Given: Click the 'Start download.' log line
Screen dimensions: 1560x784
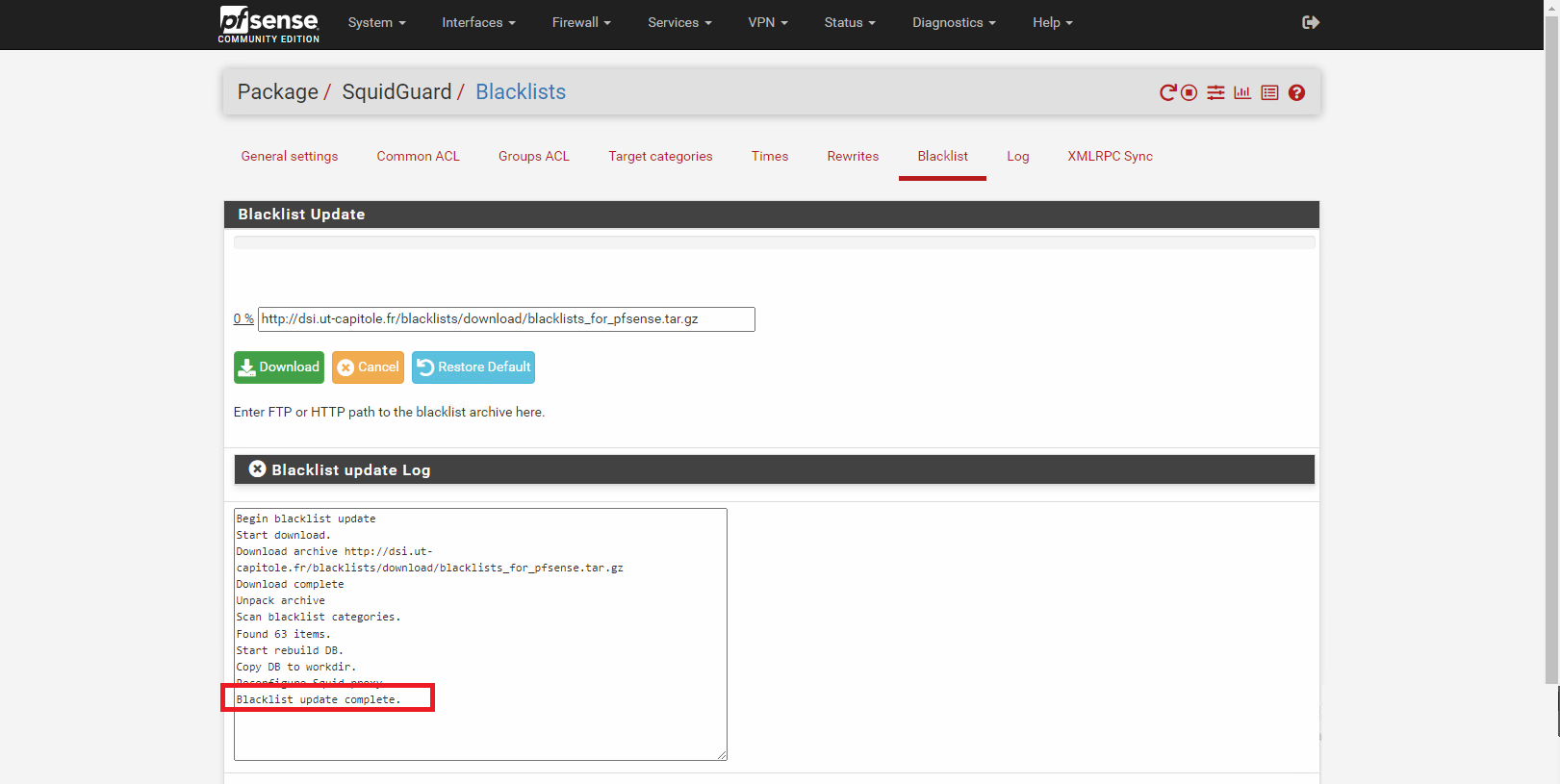Looking at the screenshot, I should [284, 535].
